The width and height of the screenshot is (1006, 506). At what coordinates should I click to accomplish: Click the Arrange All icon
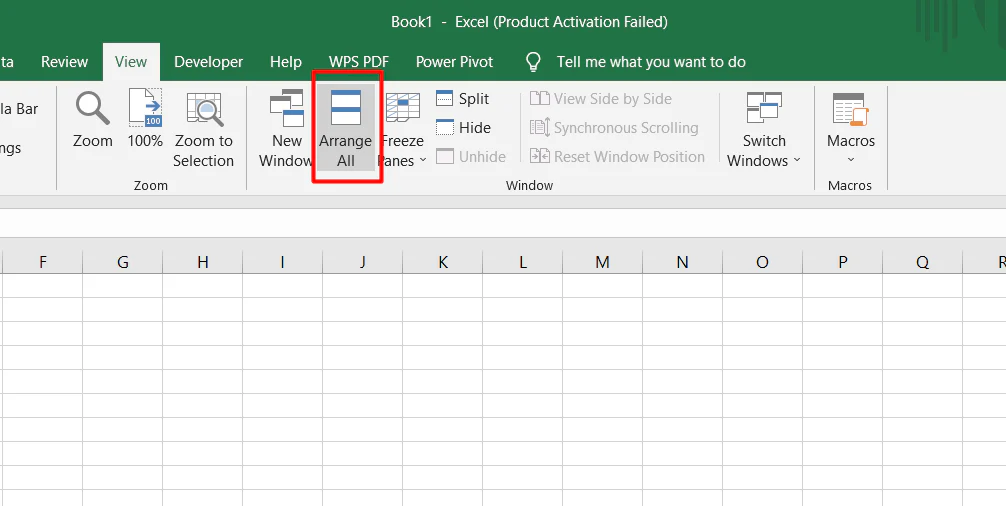(x=345, y=107)
